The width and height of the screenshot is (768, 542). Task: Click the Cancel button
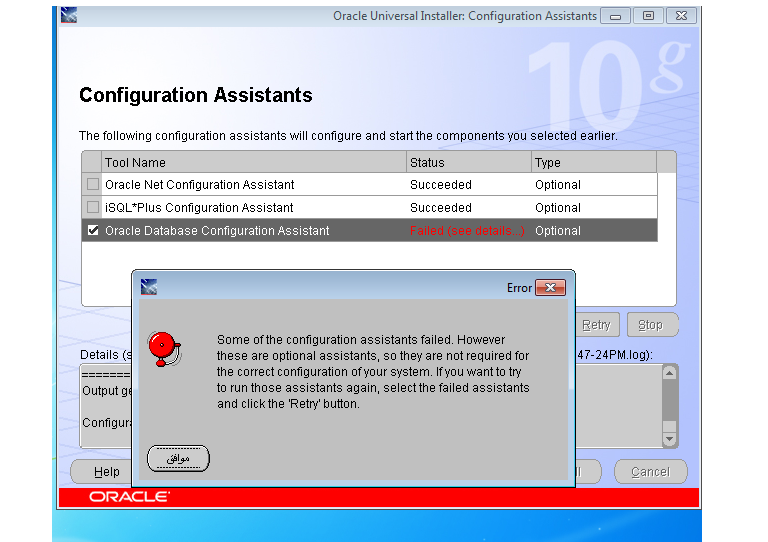click(x=650, y=472)
